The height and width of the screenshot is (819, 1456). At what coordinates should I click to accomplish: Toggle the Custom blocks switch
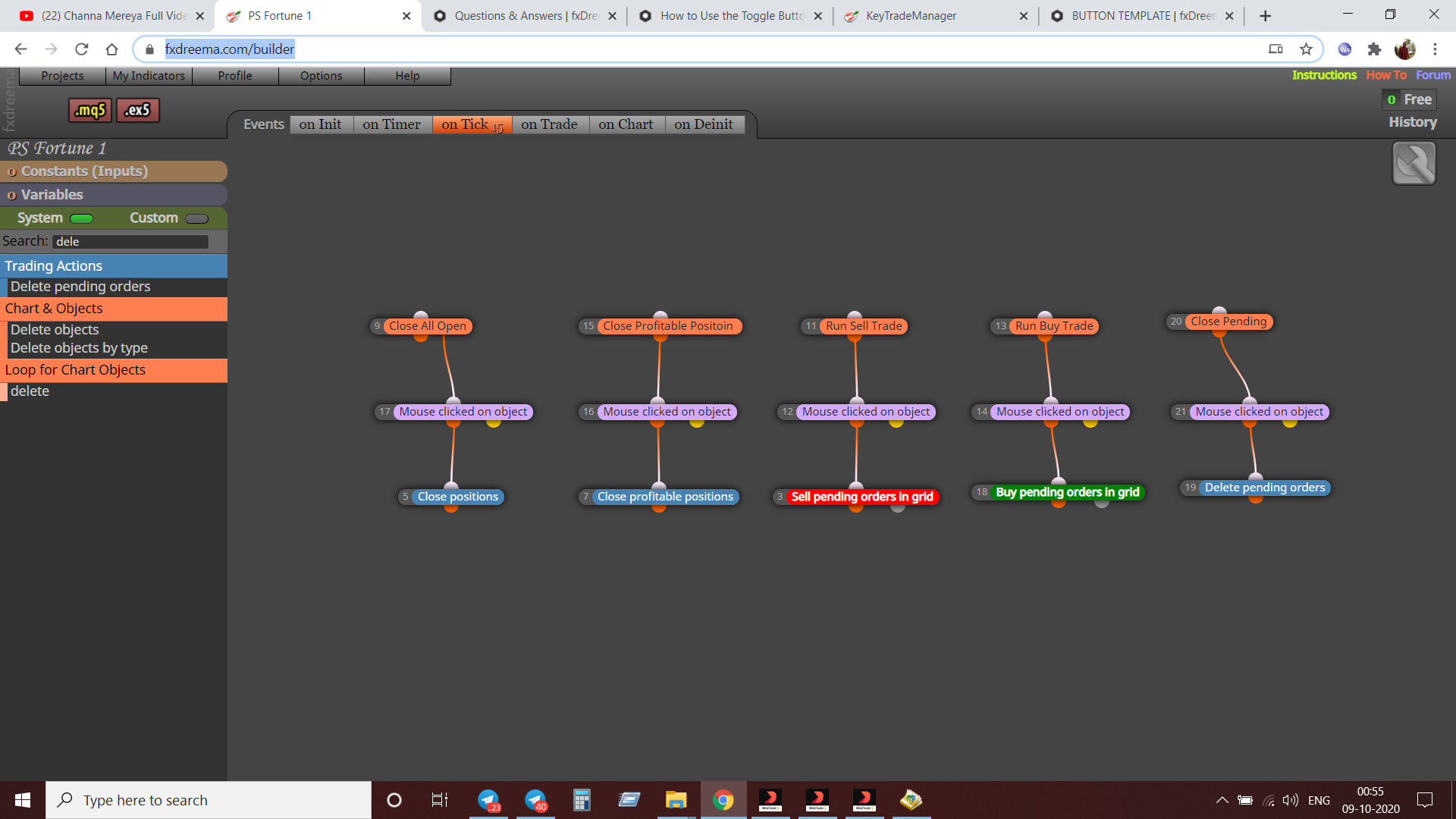coord(196,218)
